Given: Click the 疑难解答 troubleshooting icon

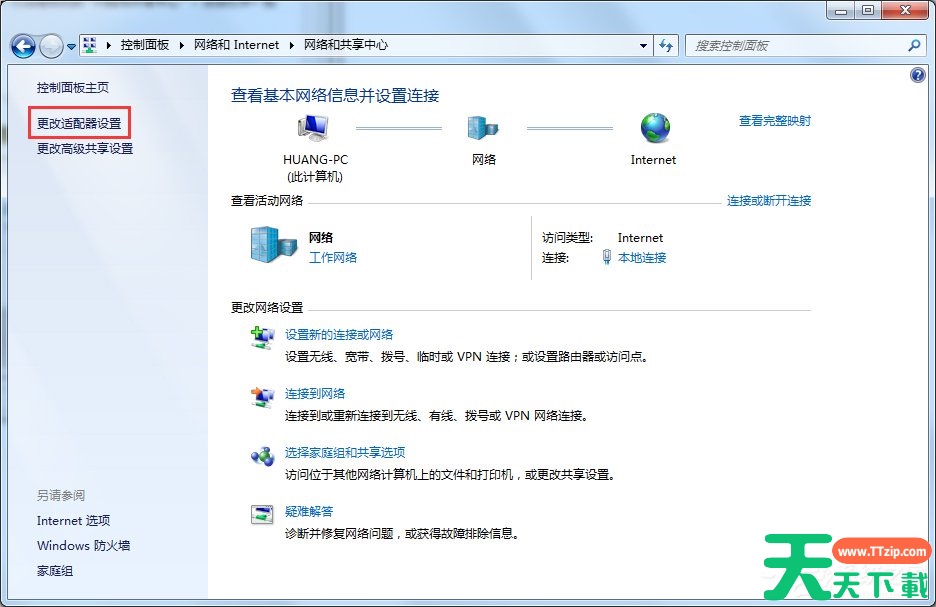Looking at the screenshot, I should pyautogui.click(x=262, y=514).
